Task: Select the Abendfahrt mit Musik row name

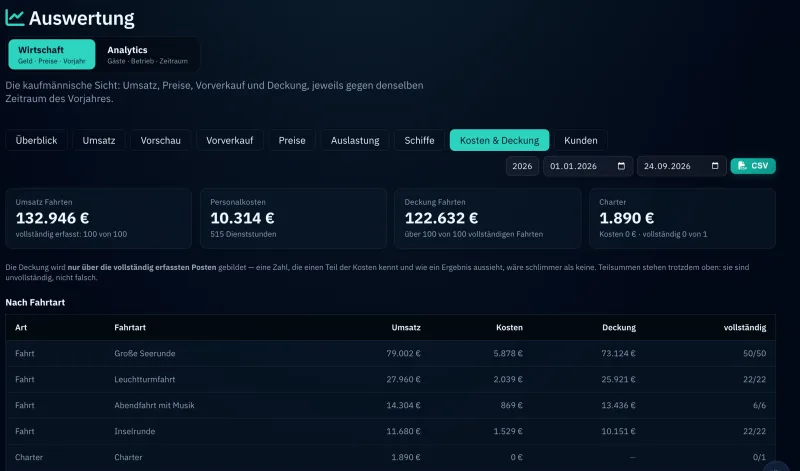Action: pos(155,406)
